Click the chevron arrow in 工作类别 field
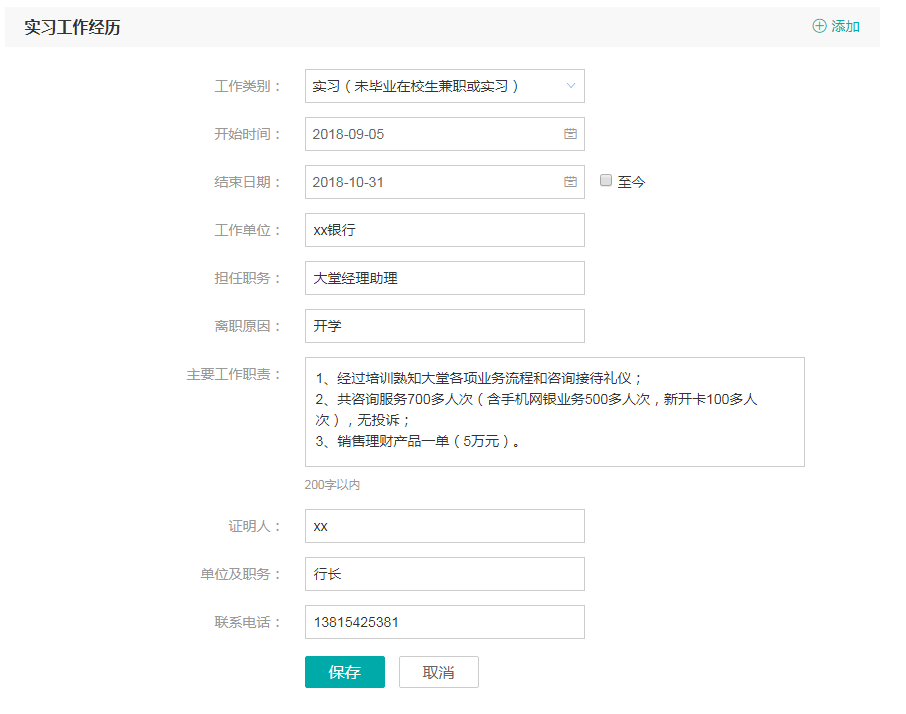 tap(571, 86)
